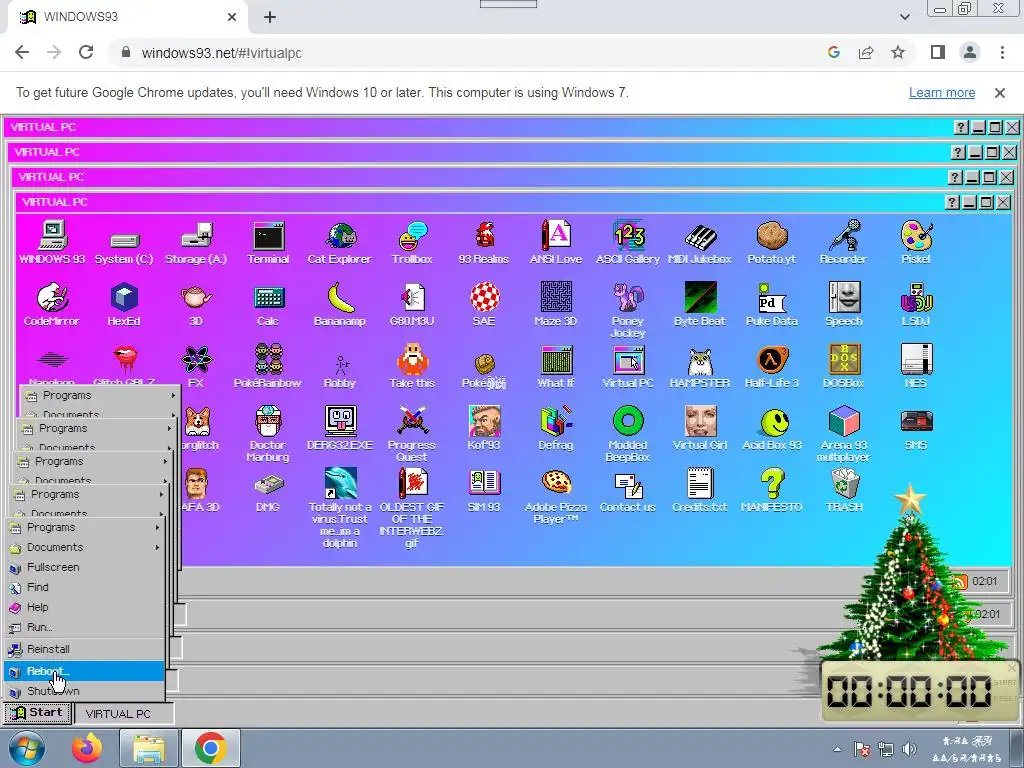
Task: Open Storage (A:) floppy icon
Action: (196, 242)
